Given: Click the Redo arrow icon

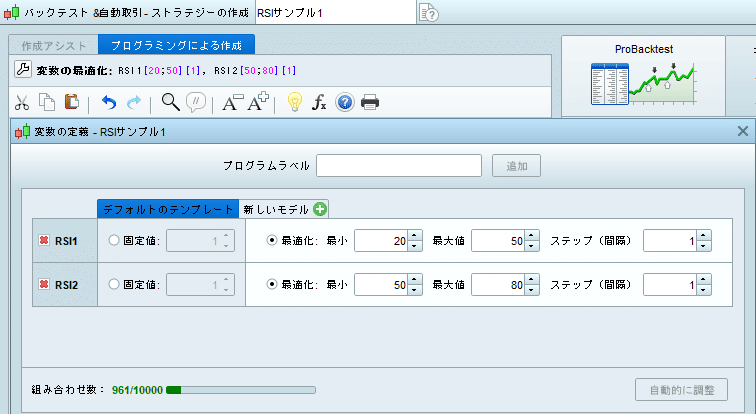Looking at the screenshot, I should pyautogui.click(x=134, y=102).
